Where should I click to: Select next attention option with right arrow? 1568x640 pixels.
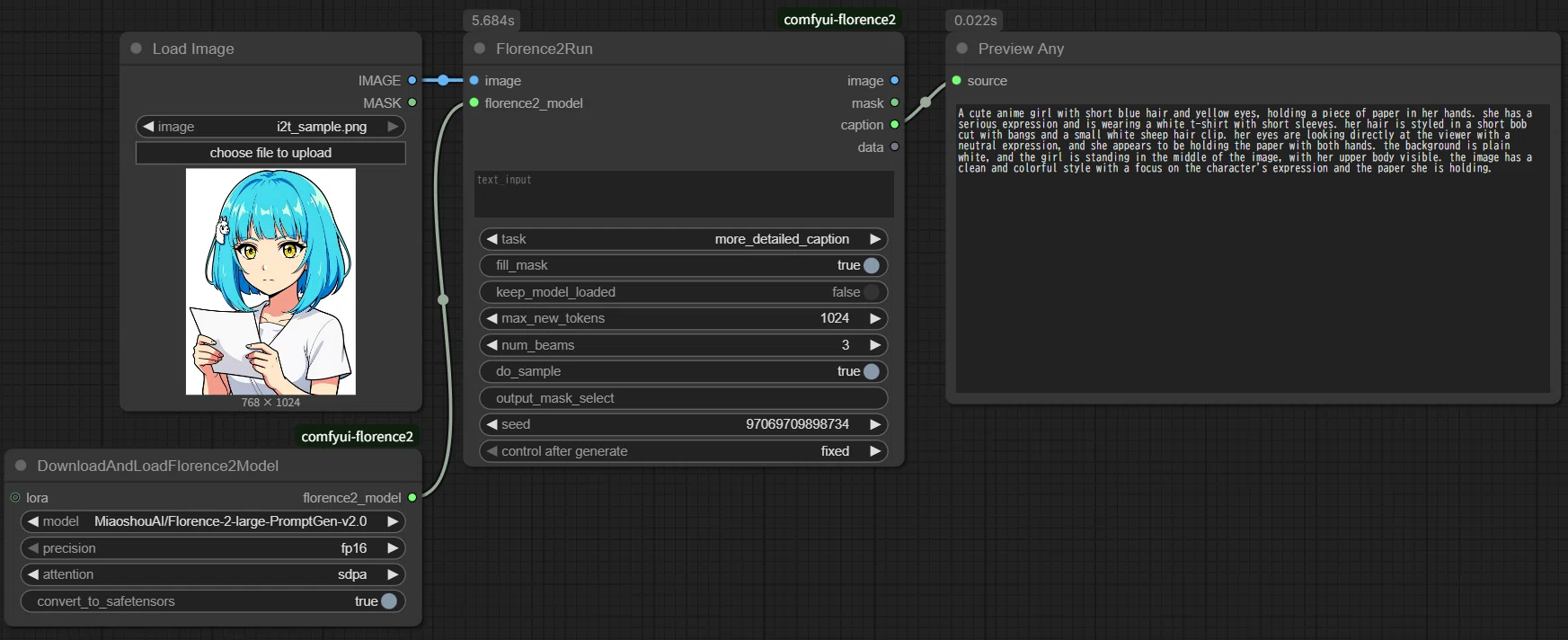click(393, 574)
